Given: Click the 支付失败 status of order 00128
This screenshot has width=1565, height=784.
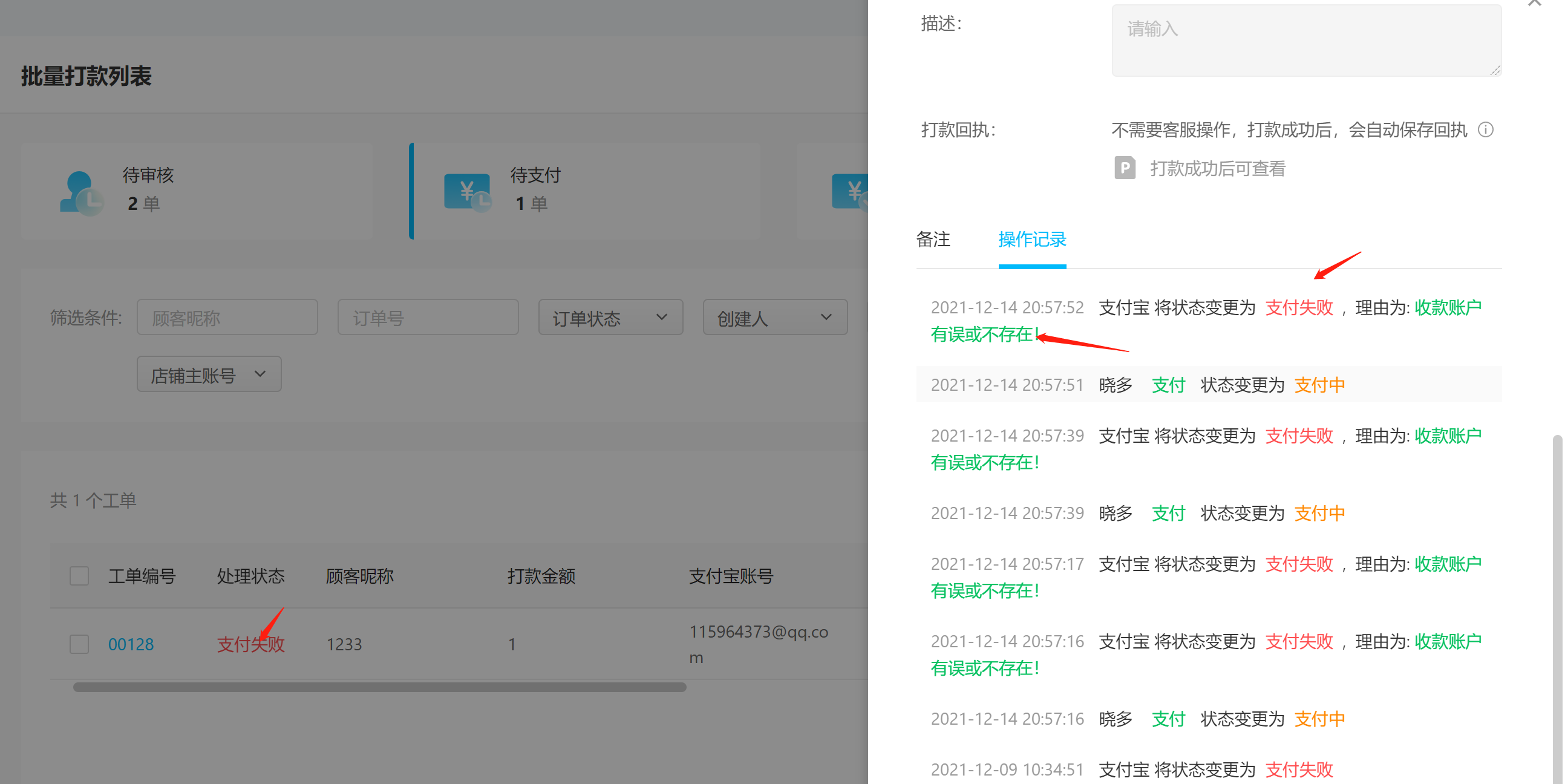Looking at the screenshot, I should pos(251,644).
